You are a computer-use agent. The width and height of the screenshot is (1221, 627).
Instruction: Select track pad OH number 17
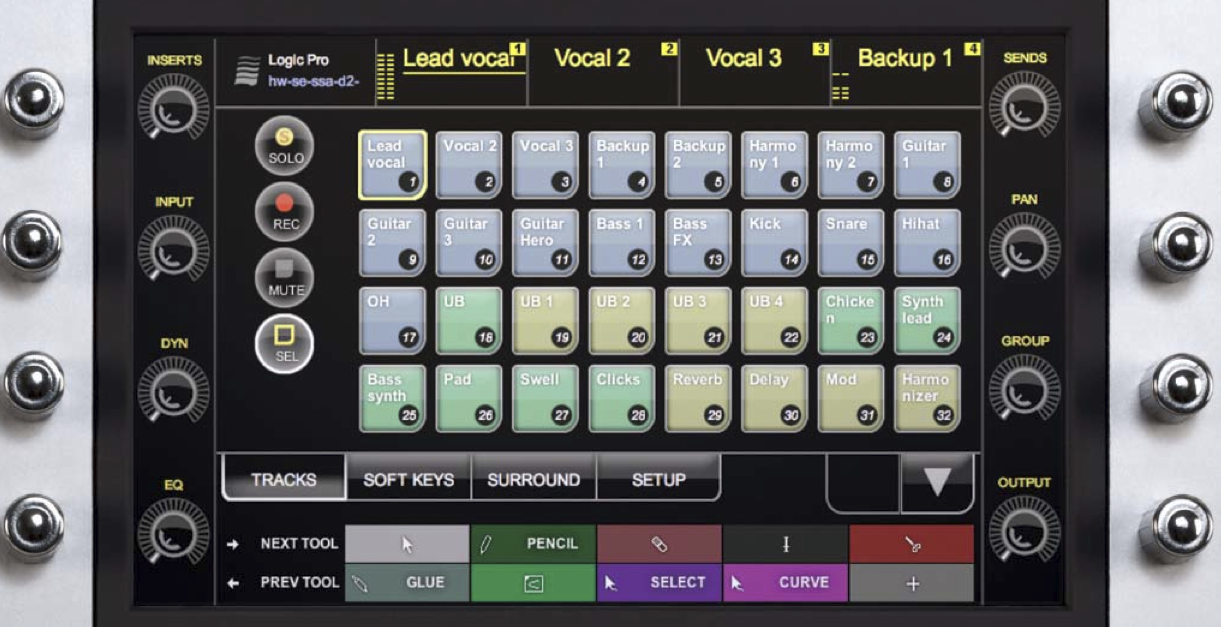392,321
